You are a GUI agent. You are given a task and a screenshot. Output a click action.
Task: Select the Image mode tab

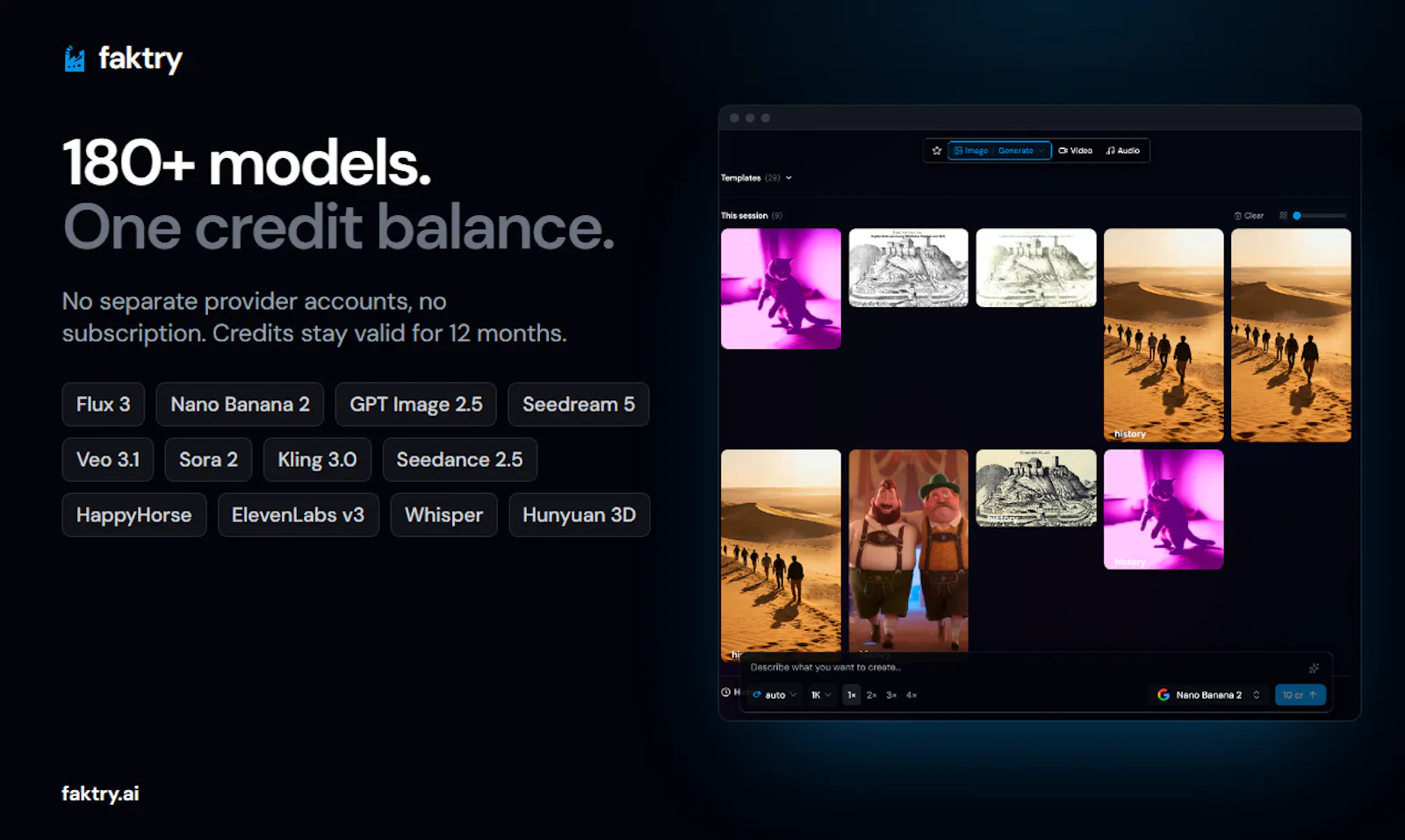pyautogui.click(x=971, y=151)
